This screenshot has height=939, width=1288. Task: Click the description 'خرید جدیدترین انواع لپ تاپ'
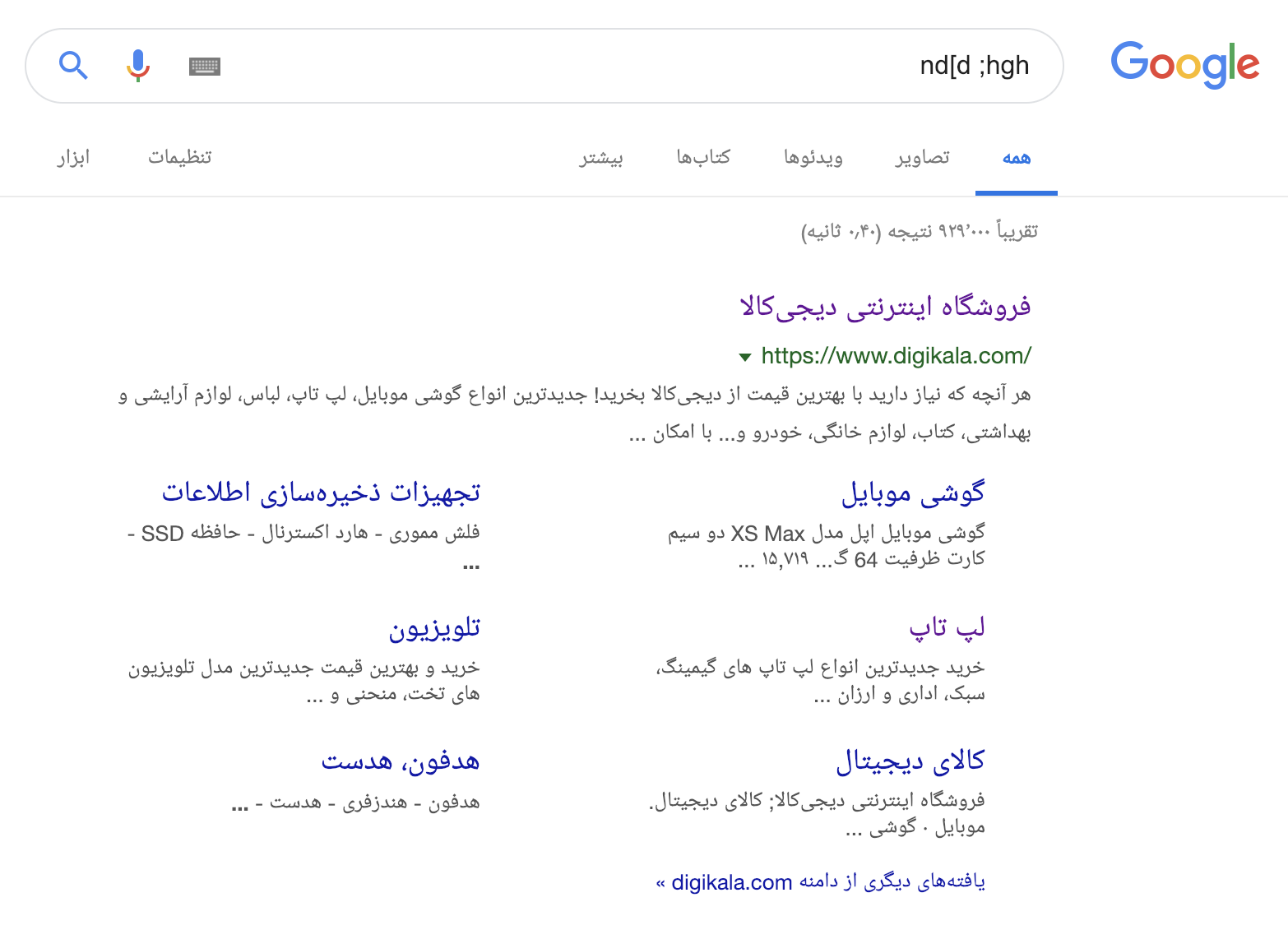point(820,681)
